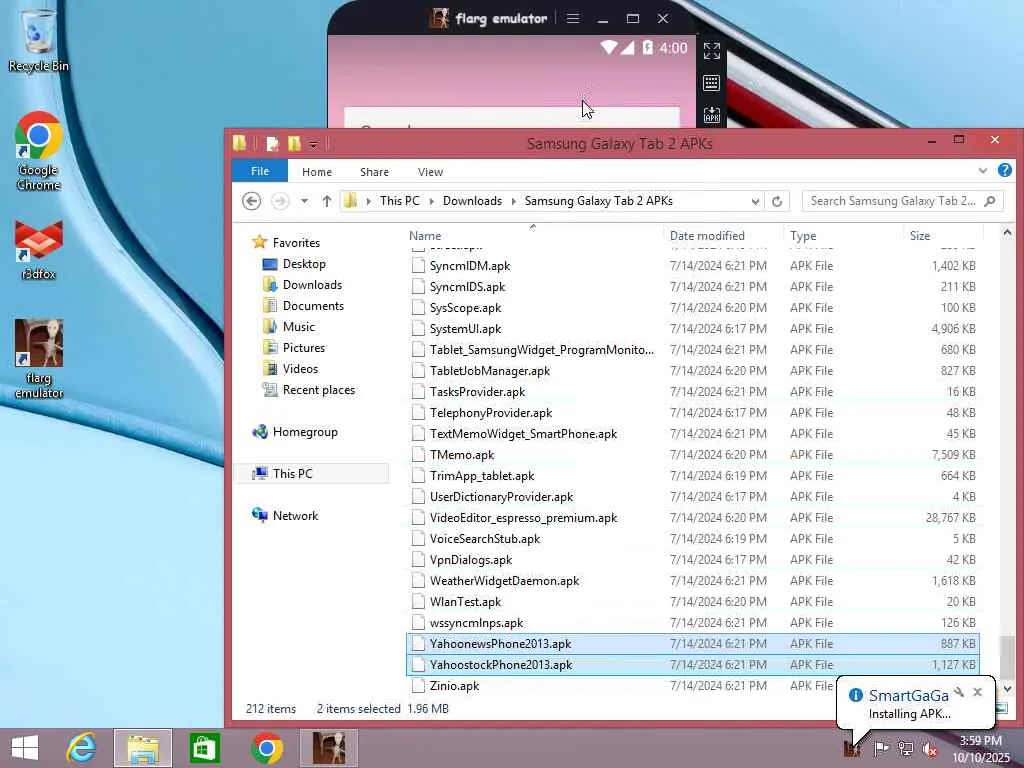Select TMemo.apk file
The width and height of the screenshot is (1024, 768).
(x=693, y=455)
